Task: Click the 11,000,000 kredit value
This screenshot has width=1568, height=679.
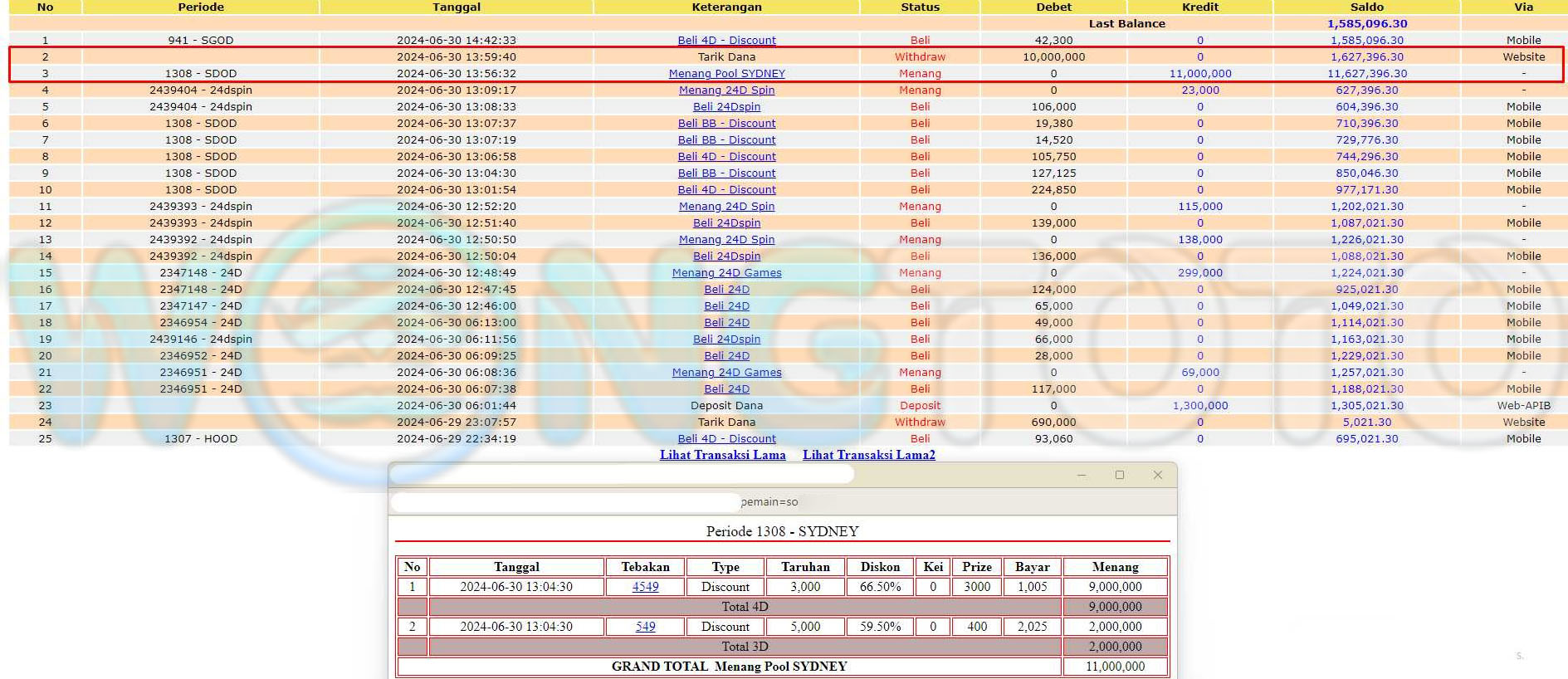Action: (x=1199, y=74)
